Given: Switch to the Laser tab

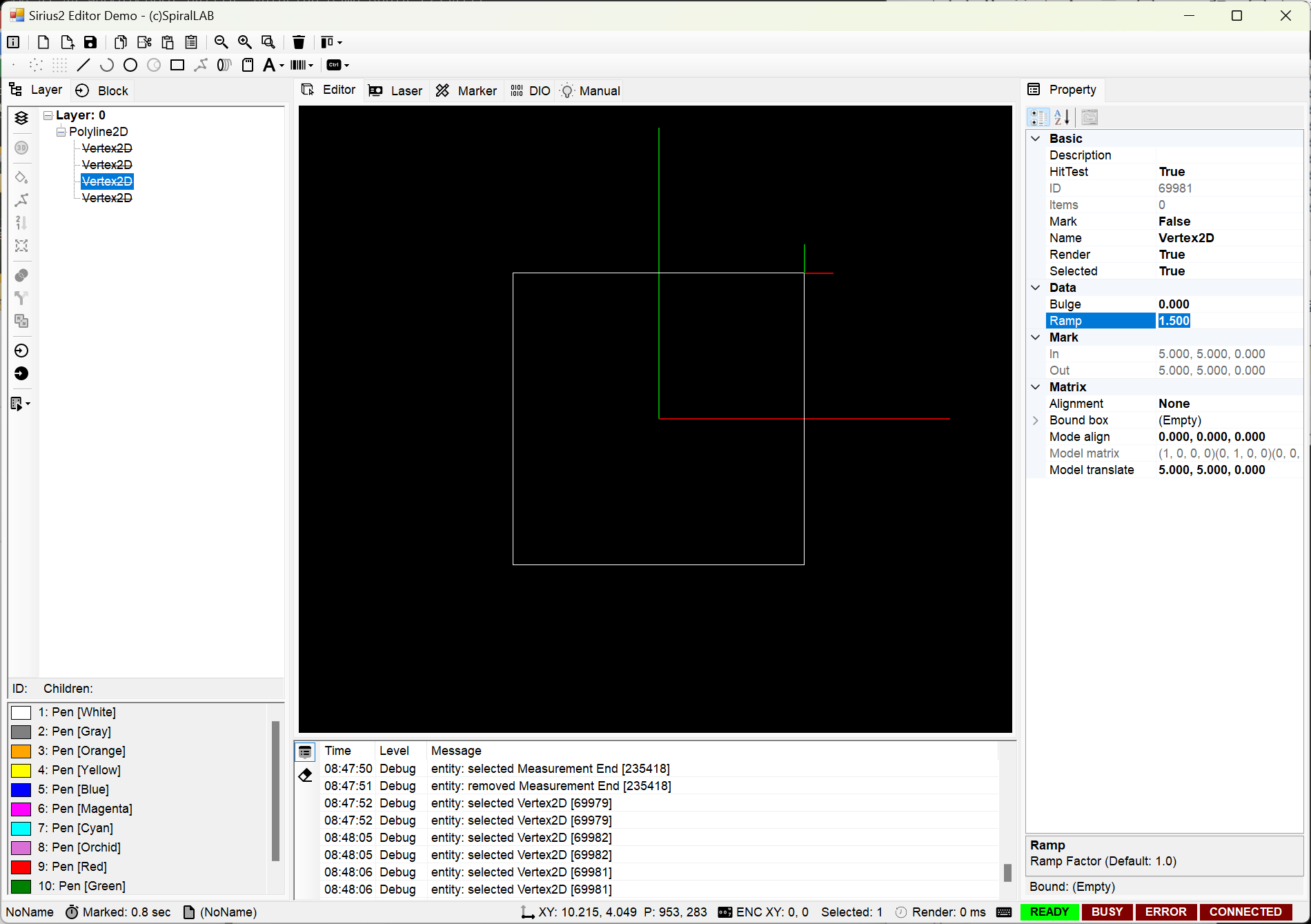Looking at the screenshot, I should (x=395, y=91).
